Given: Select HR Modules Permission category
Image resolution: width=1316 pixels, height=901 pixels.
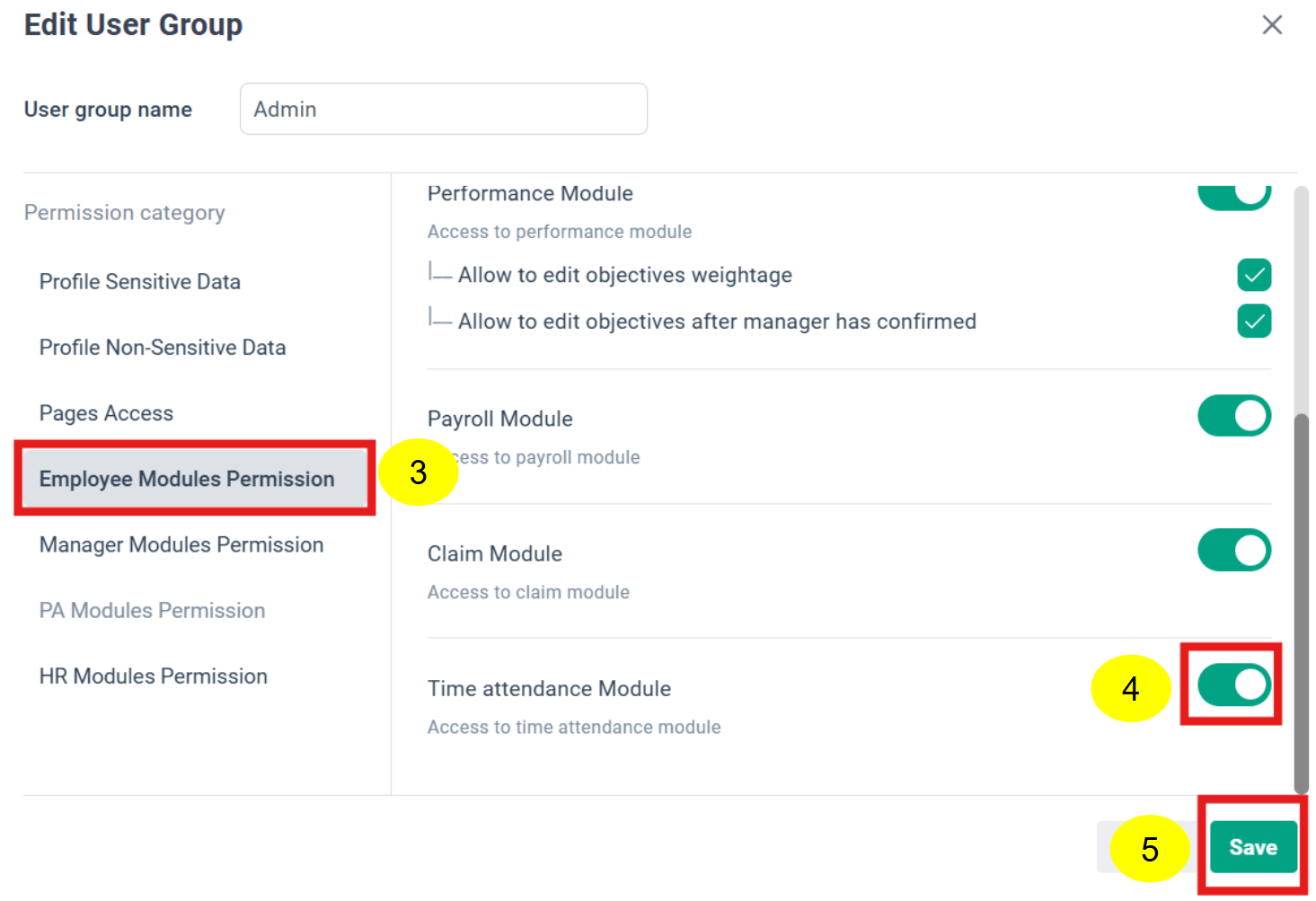Looking at the screenshot, I should (153, 676).
